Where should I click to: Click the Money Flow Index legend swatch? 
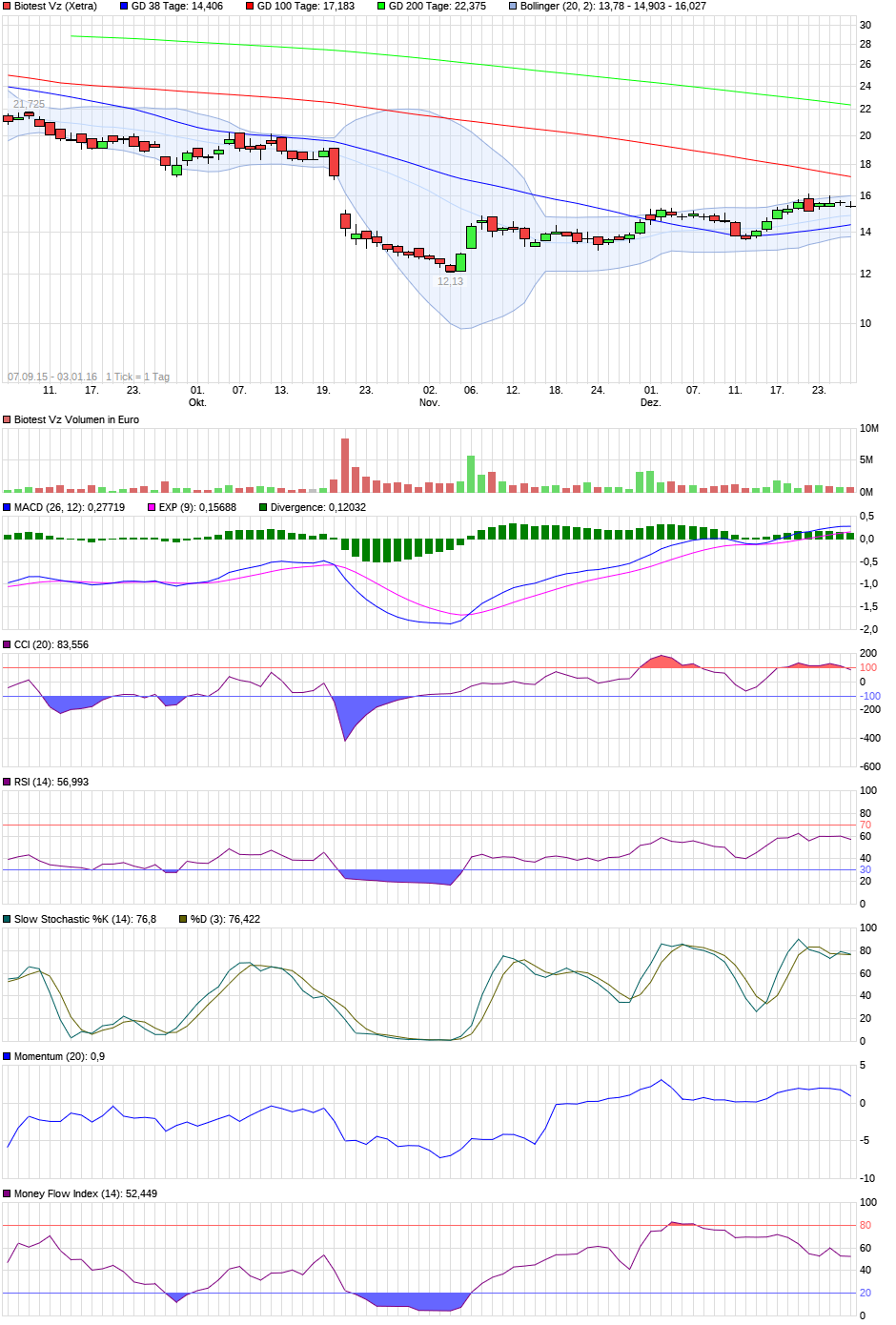pyautogui.click(x=8, y=1194)
